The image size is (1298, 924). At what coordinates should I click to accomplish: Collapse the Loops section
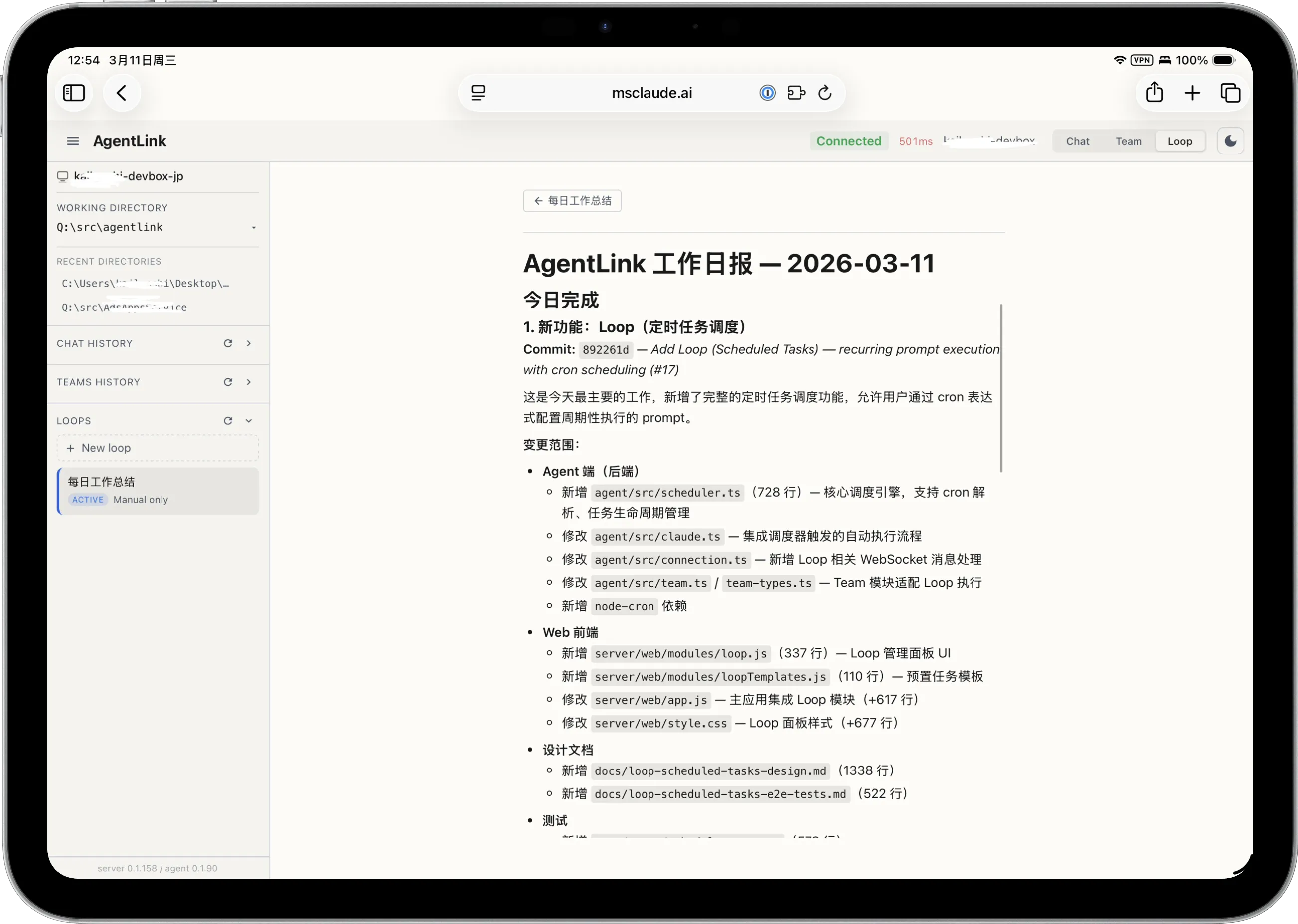coord(249,421)
